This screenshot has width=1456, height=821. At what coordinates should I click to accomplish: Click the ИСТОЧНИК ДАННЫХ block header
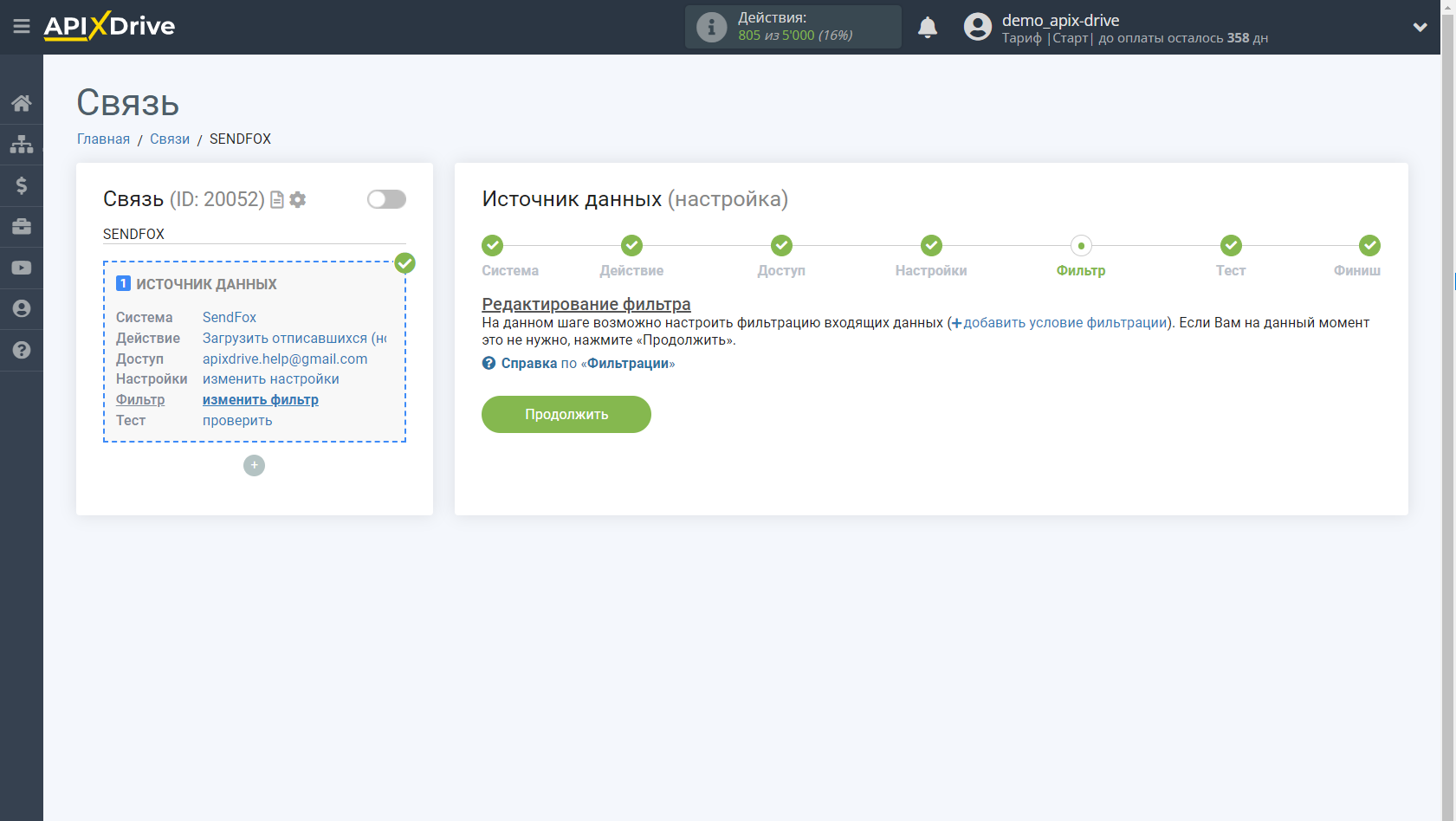[x=206, y=284]
